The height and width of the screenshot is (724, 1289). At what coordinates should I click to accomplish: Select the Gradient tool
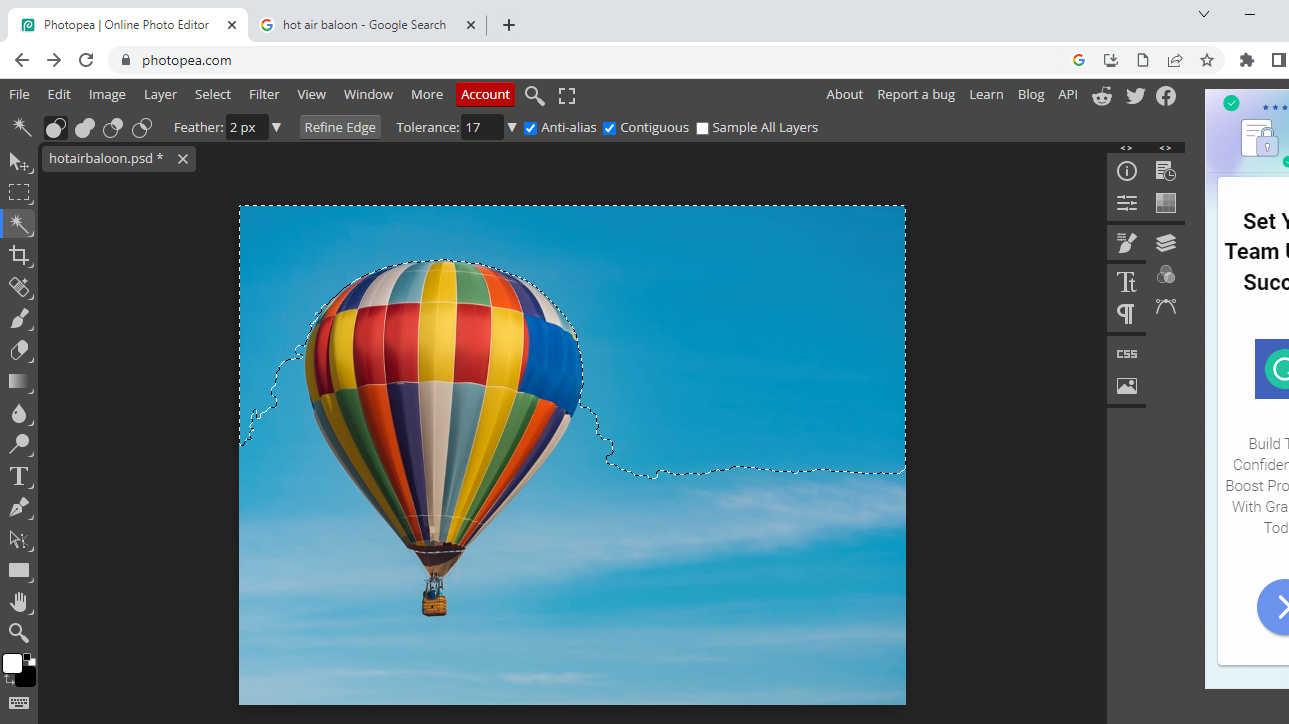pyautogui.click(x=19, y=381)
